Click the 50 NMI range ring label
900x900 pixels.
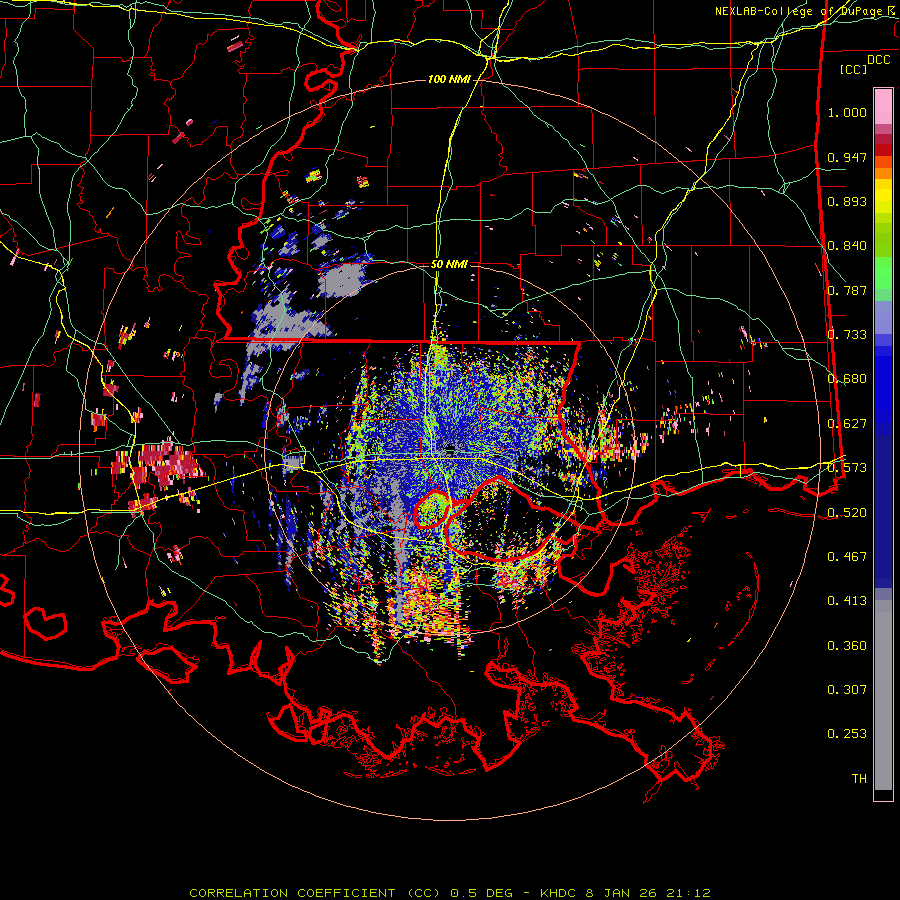pos(449,264)
